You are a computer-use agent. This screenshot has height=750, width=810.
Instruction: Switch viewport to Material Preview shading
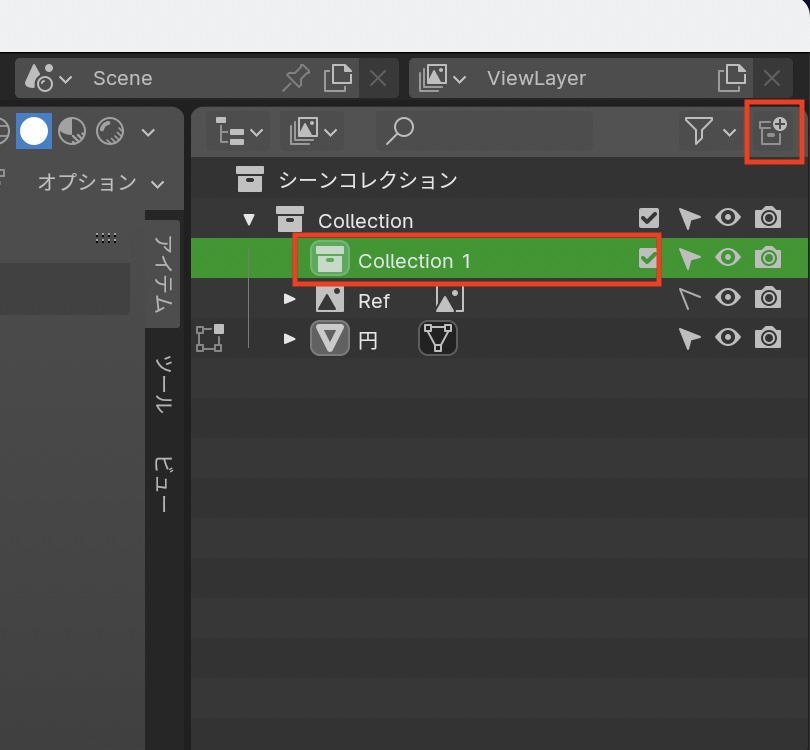[72, 131]
